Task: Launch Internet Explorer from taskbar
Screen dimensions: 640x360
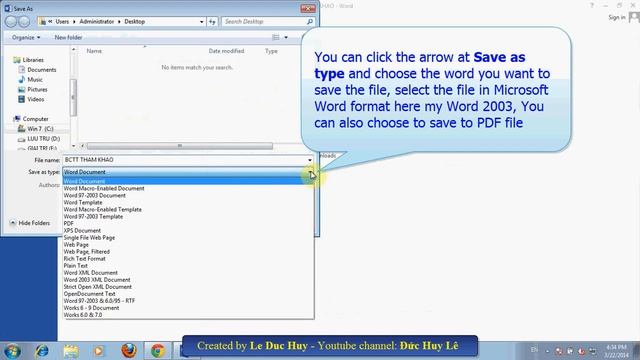Action: [x=42, y=351]
